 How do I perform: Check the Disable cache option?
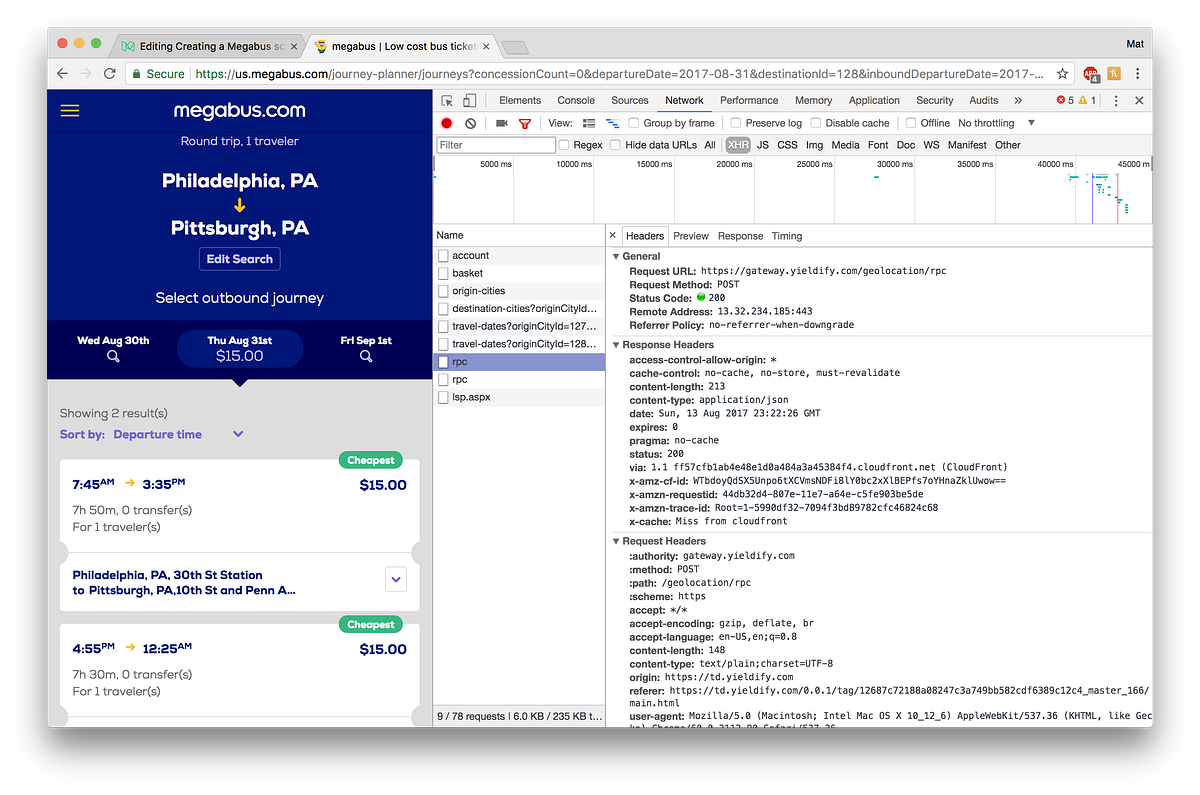pos(816,122)
